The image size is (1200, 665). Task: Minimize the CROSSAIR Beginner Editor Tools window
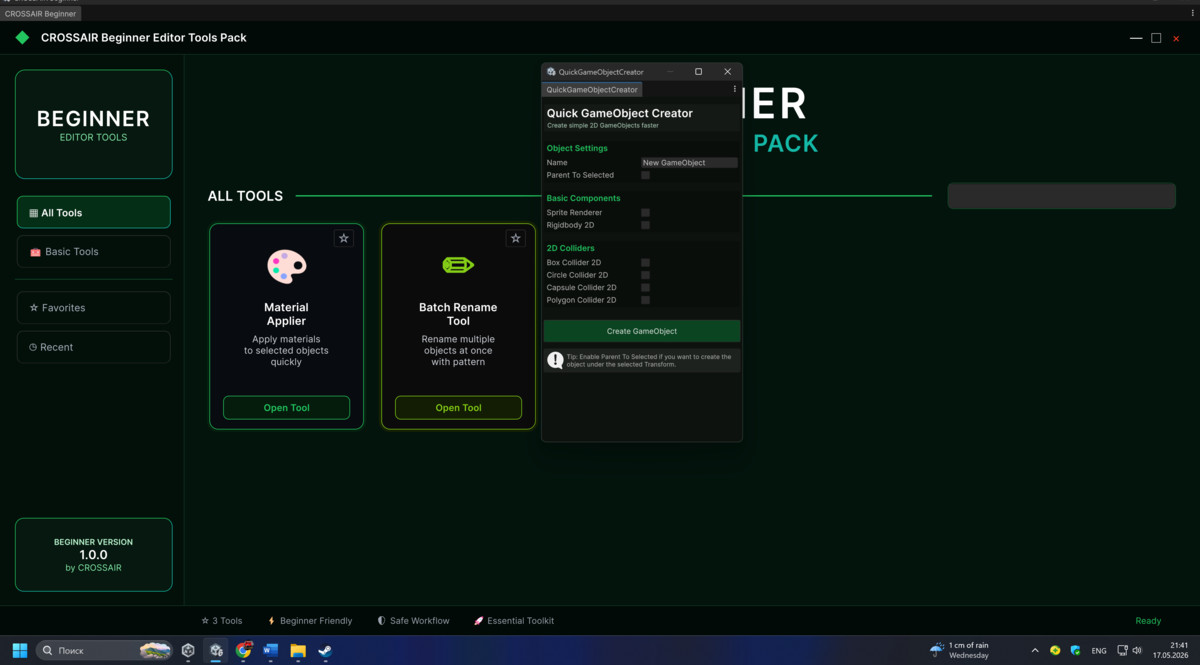pyautogui.click(x=1136, y=38)
